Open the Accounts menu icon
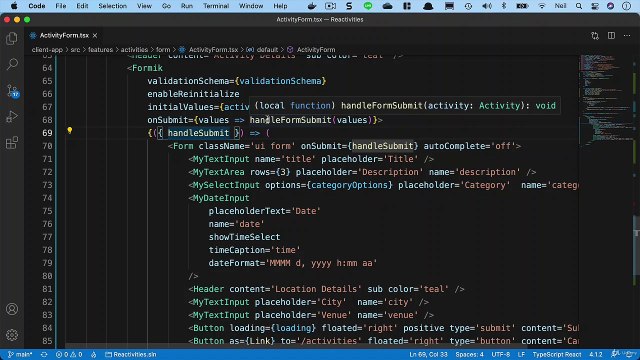 pyautogui.click(x=12, y=309)
